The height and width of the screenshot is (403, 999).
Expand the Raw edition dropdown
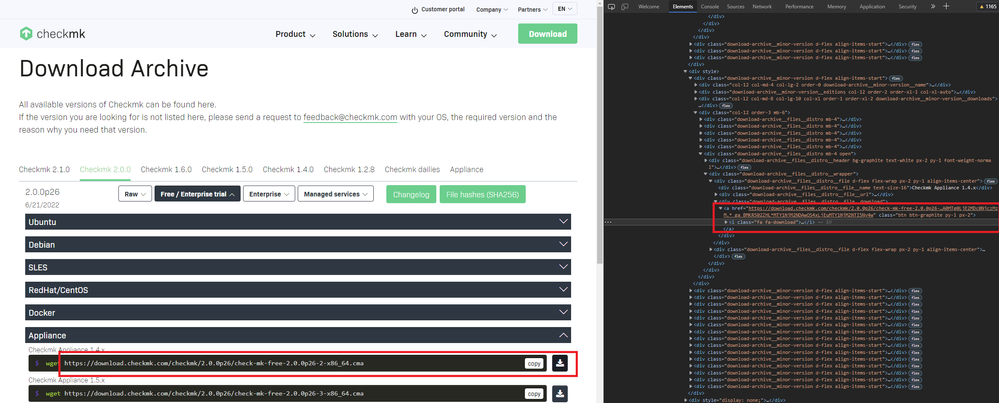(x=134, y=194)
